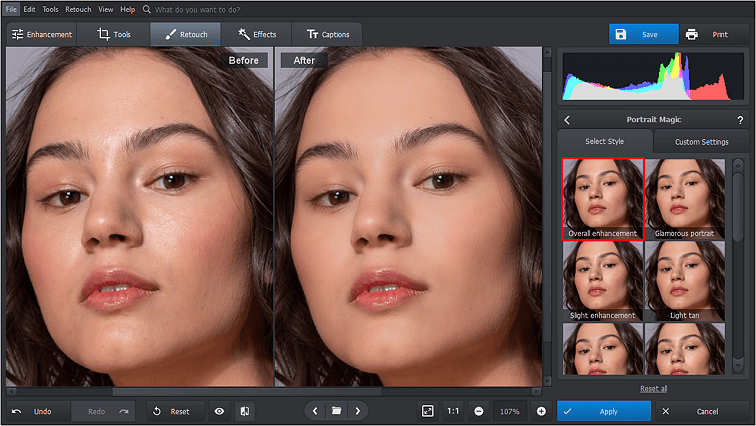The height and width of the screenshot is (426, 756).
Task: Switch to the Enhancement tab
Action: (x=41, y=34)
